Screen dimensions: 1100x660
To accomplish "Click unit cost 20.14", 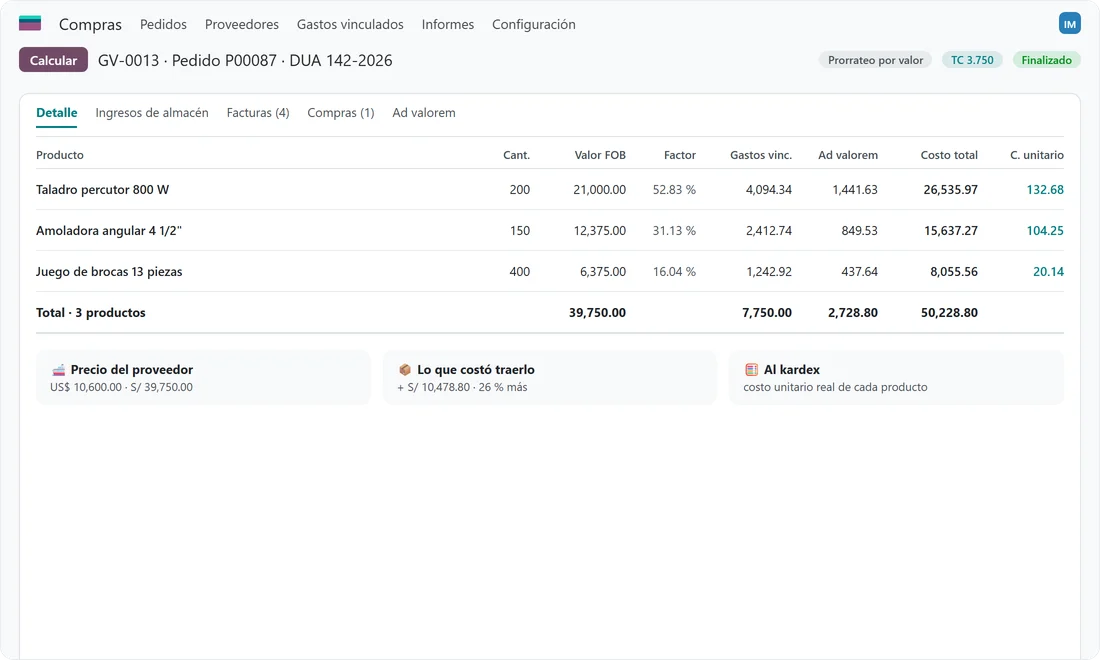I will coord(1048,271).
